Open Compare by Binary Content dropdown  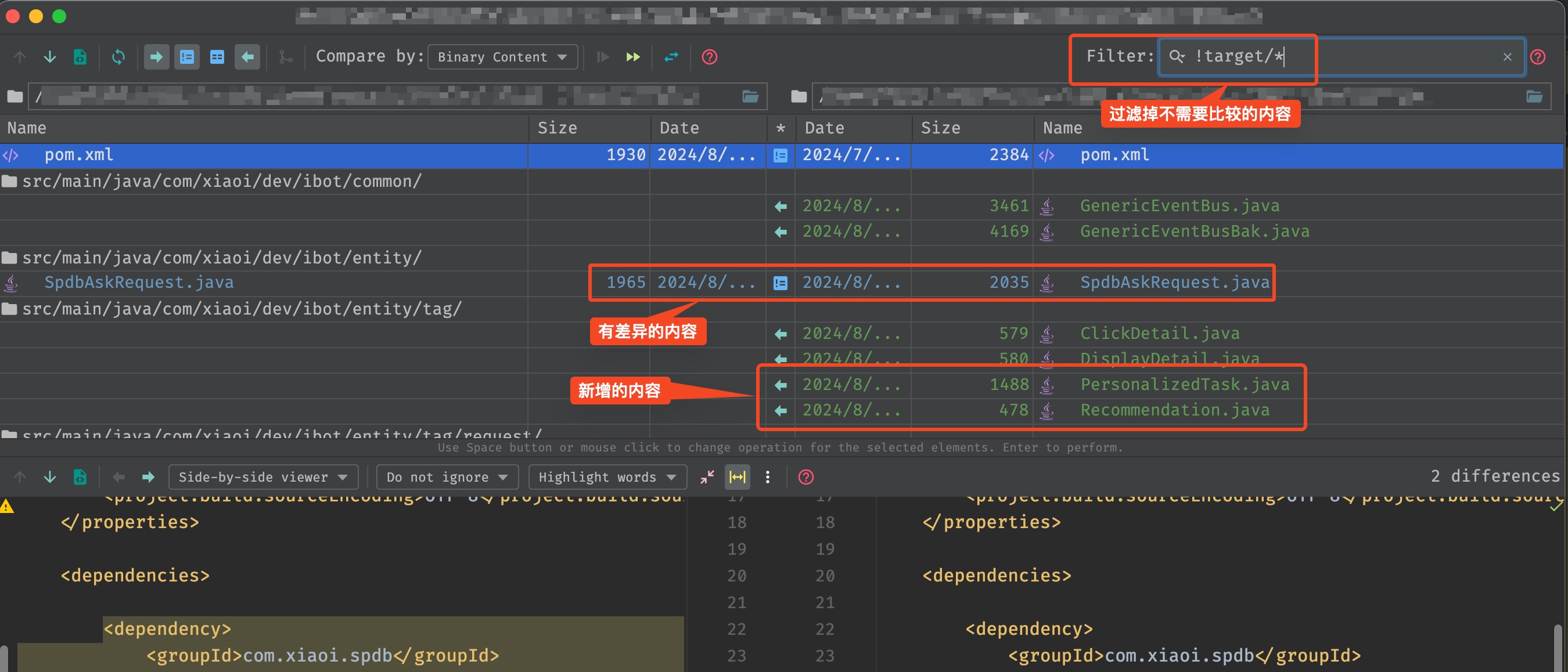(x=502, y=57)
